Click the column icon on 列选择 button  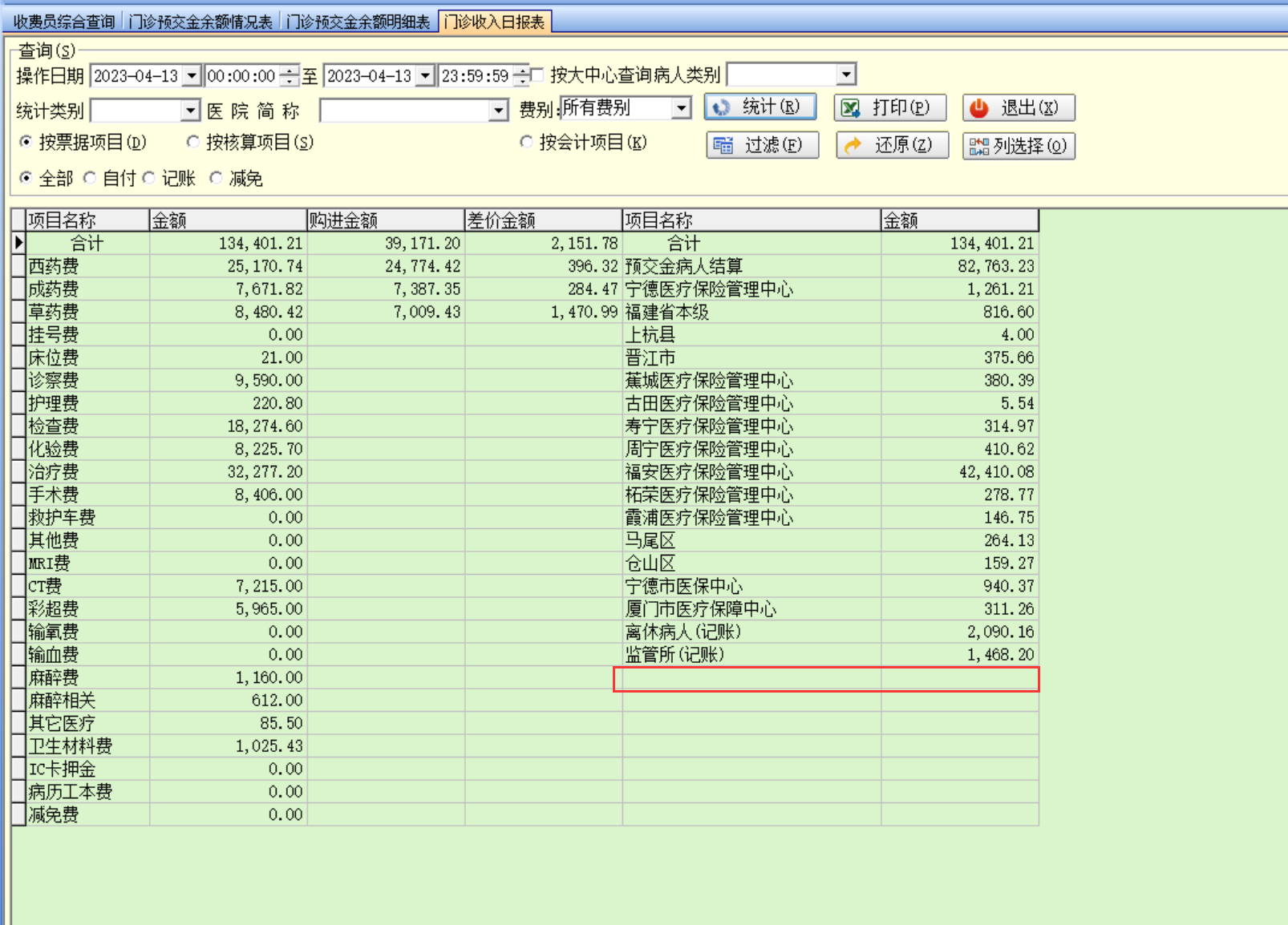tap(979, 146)
